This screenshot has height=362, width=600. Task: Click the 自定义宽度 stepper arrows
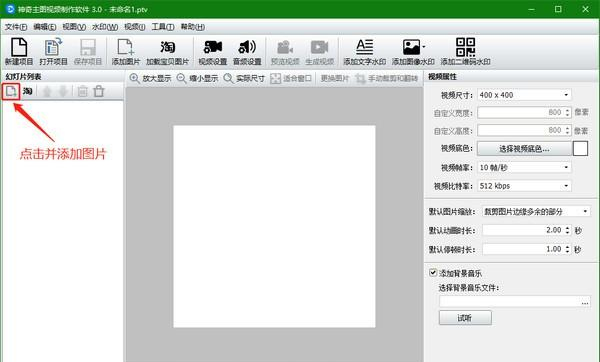567,113
